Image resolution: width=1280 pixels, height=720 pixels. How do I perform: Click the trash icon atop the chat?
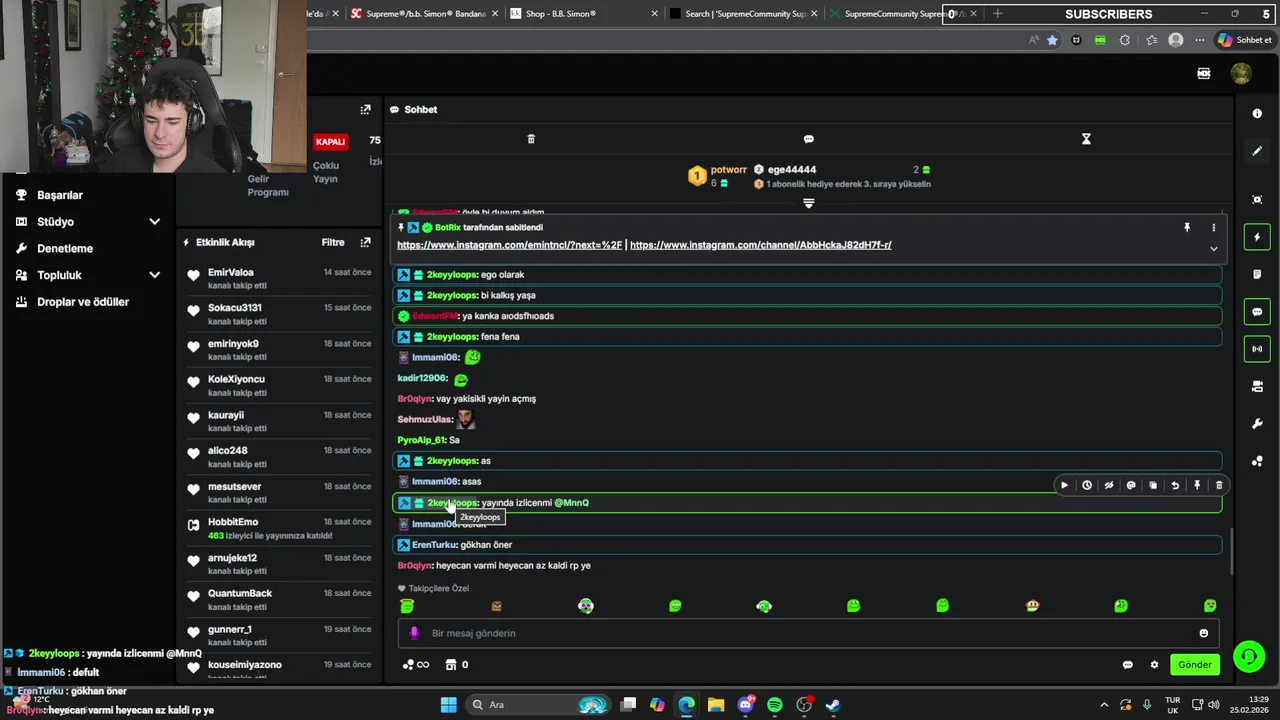coord(531,139)
